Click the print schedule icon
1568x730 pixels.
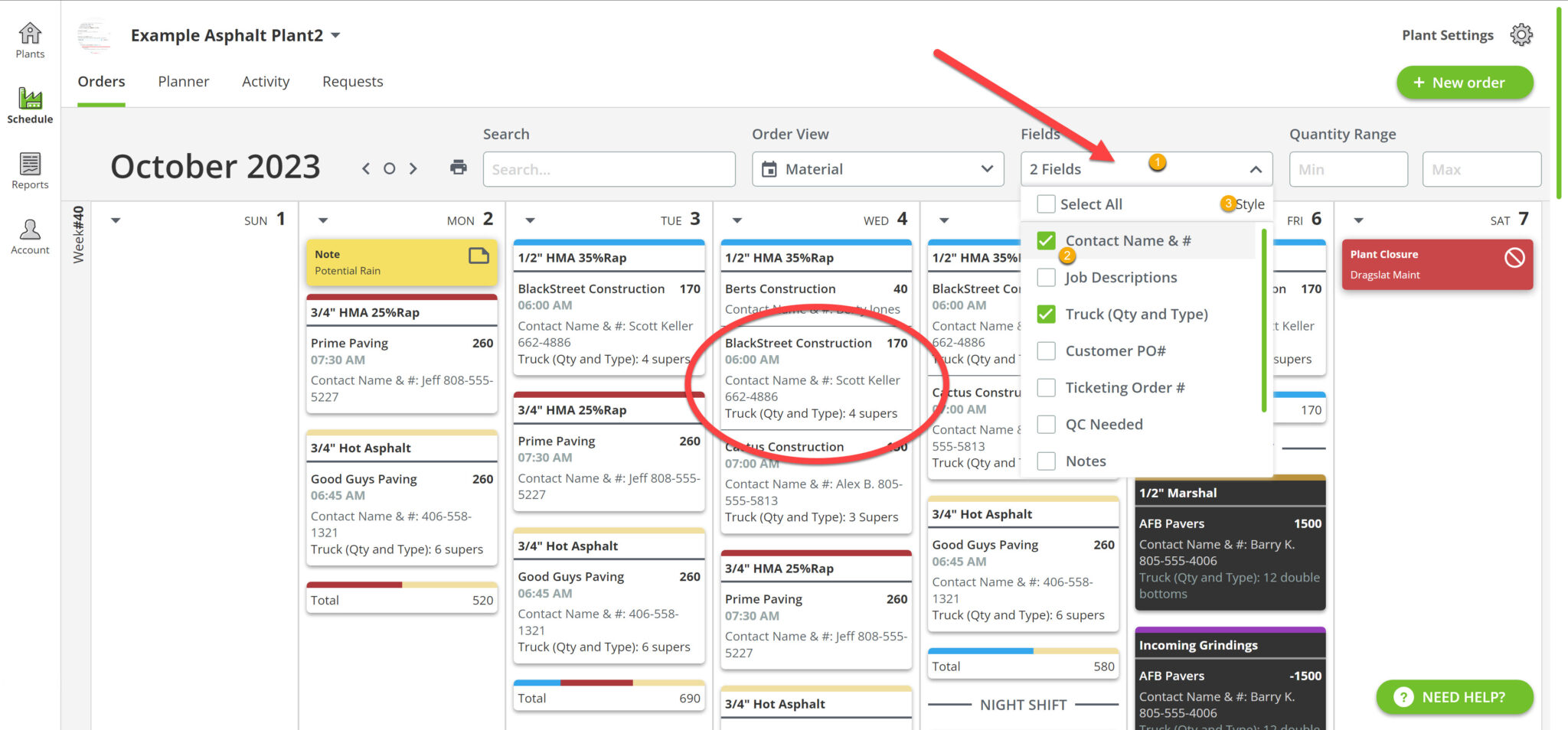458,166
